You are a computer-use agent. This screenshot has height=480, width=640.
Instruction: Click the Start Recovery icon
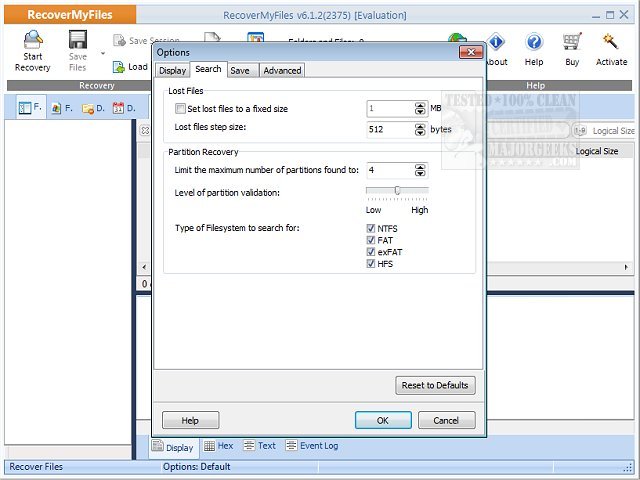click(33, 40)
